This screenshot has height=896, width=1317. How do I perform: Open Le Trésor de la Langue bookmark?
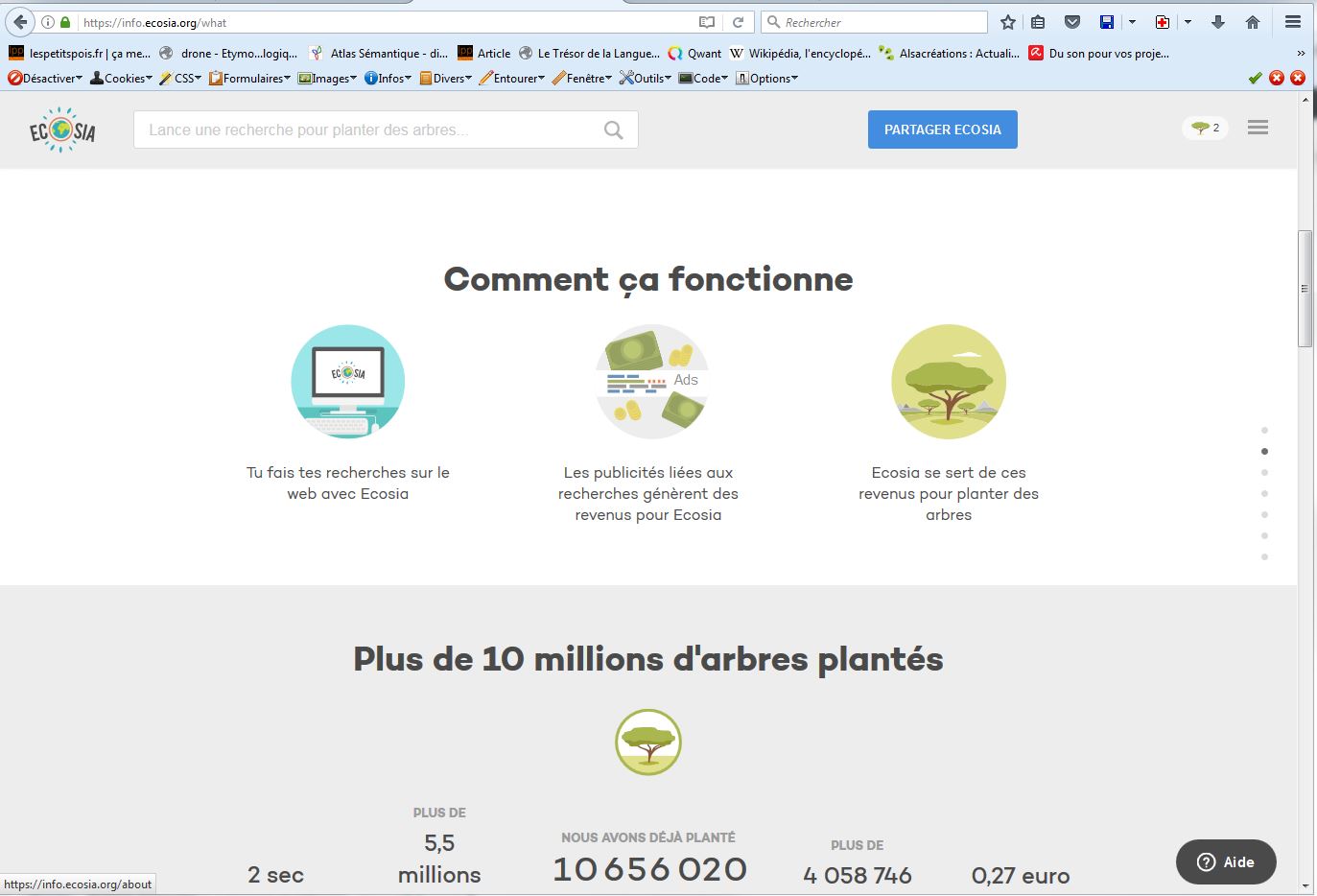[589, 54]
